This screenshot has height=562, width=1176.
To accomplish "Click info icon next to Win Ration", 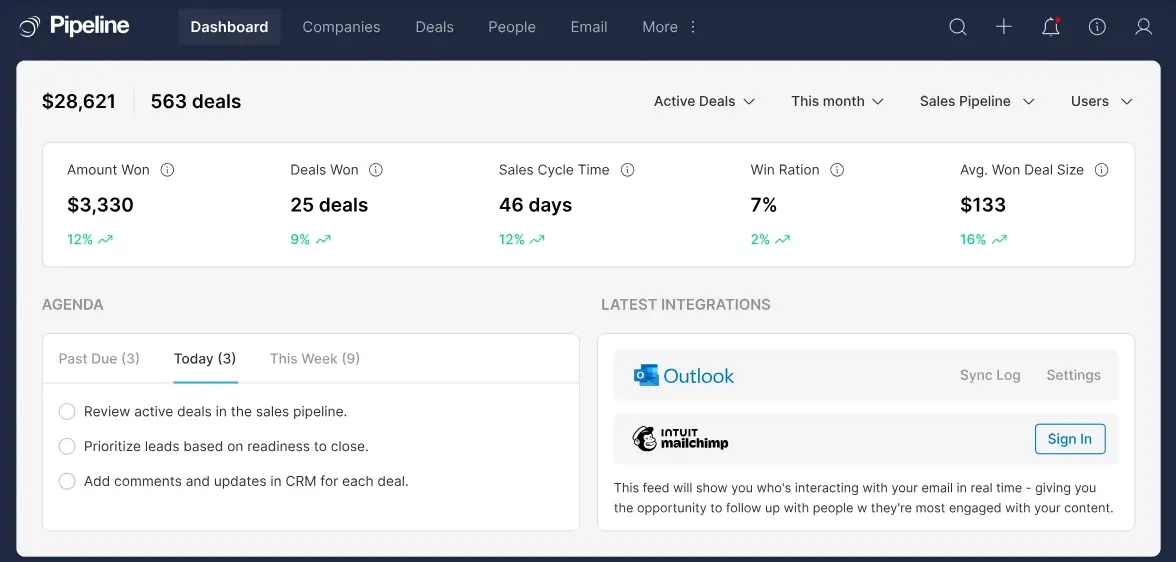I will (837, 170).
